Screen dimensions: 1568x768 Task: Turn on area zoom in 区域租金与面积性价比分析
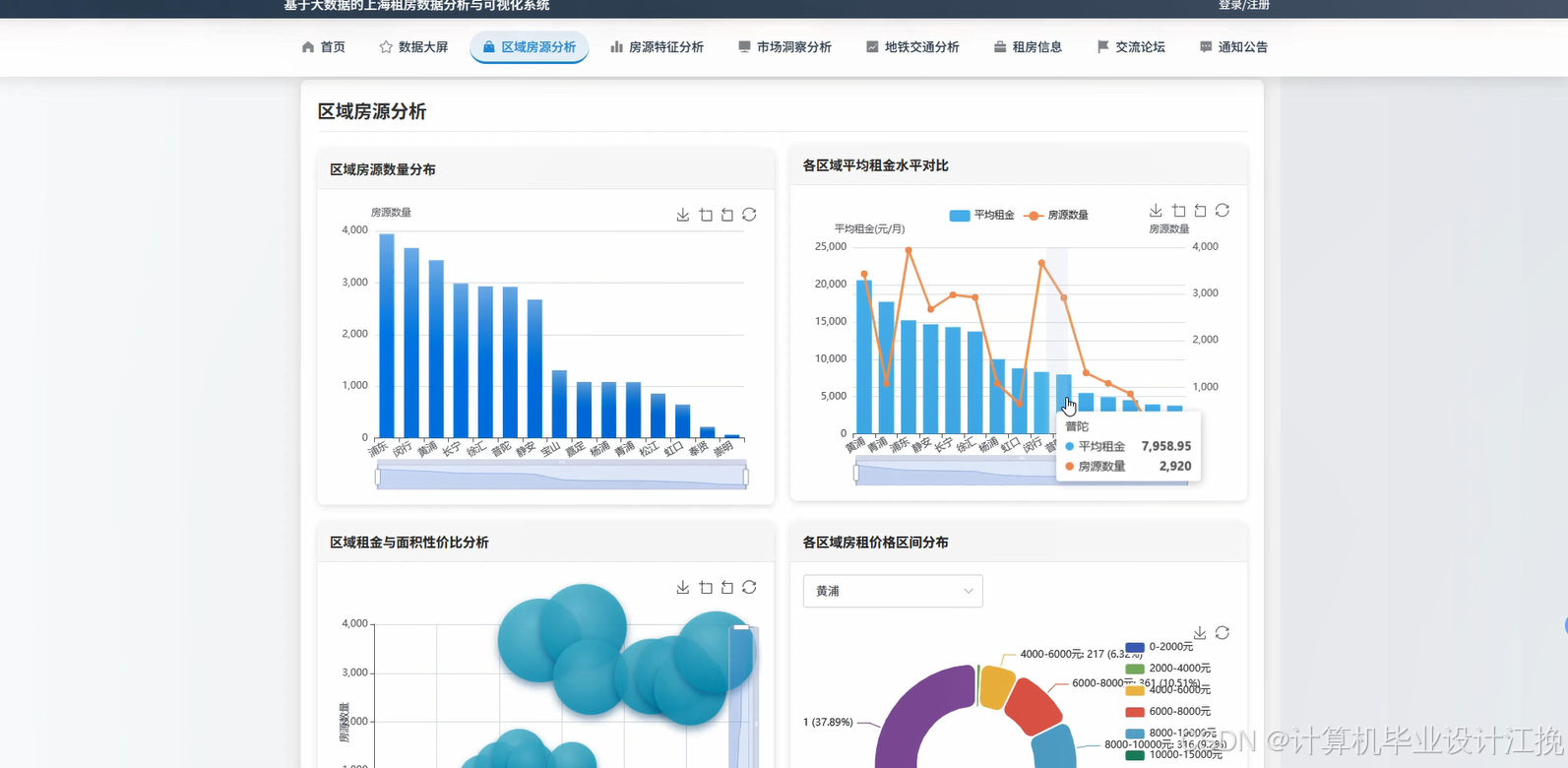[x=706, y=588]
